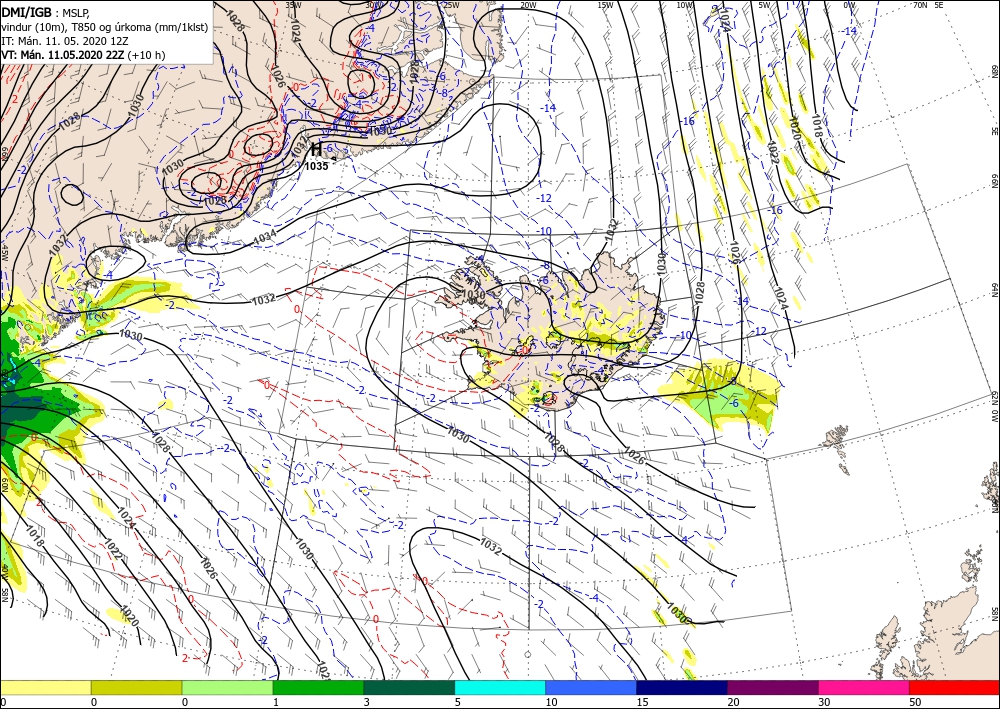Image resolution: width=1000 pixels, height=709 pixels.
Task: Click the pale yellow legend color swatch
Action: (45, 687)
